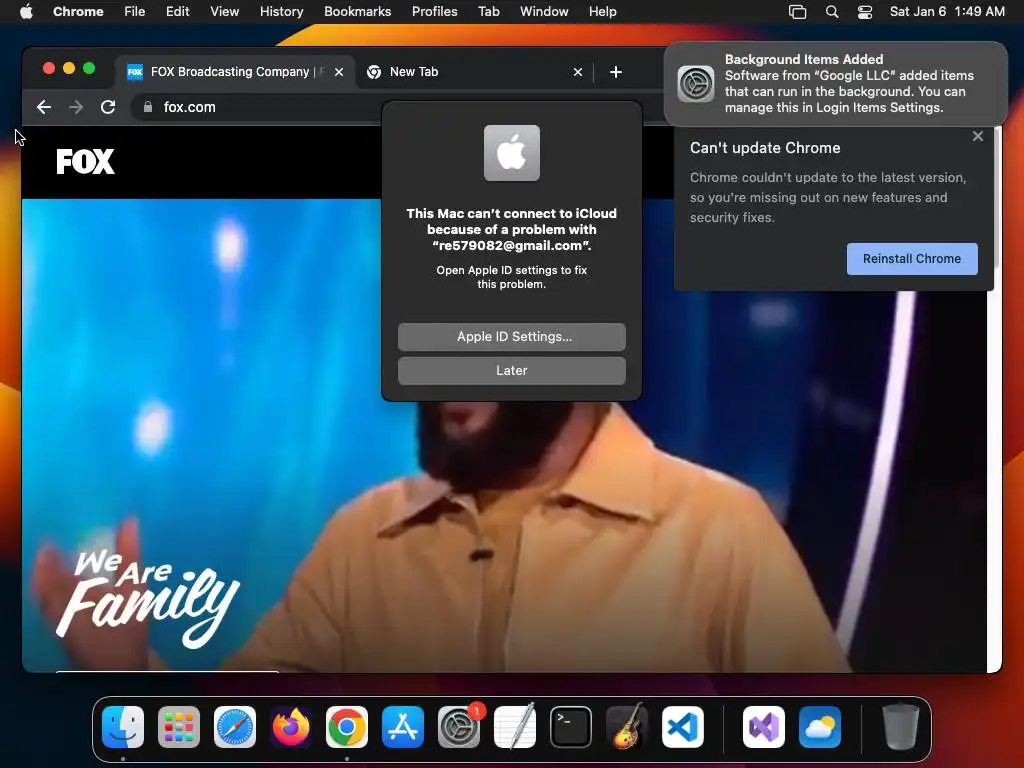Go back in Chrome

point(44,107)
